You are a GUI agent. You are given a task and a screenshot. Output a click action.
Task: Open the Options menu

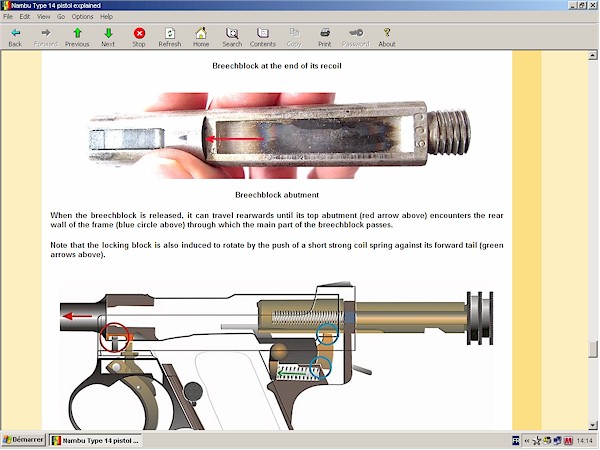click(82, 16)
